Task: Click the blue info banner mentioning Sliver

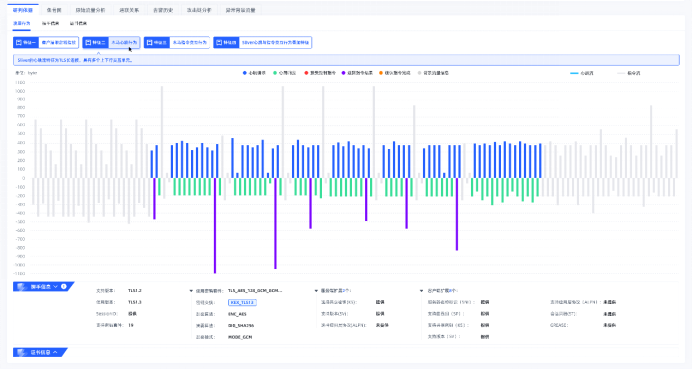Action: [x=346, y=60]
